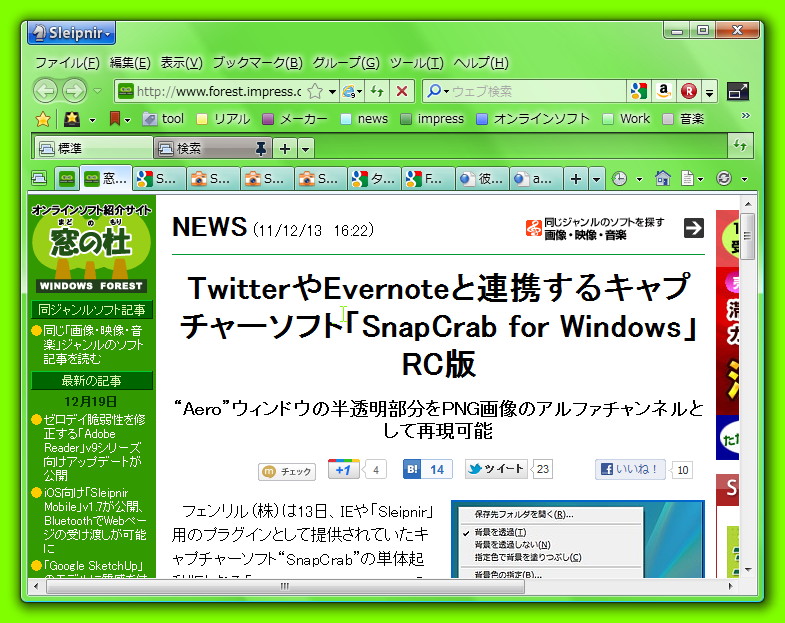Viewport: 785px width, 623px height.
Task: Search with the Google engine icon
Action: [639, 91]
